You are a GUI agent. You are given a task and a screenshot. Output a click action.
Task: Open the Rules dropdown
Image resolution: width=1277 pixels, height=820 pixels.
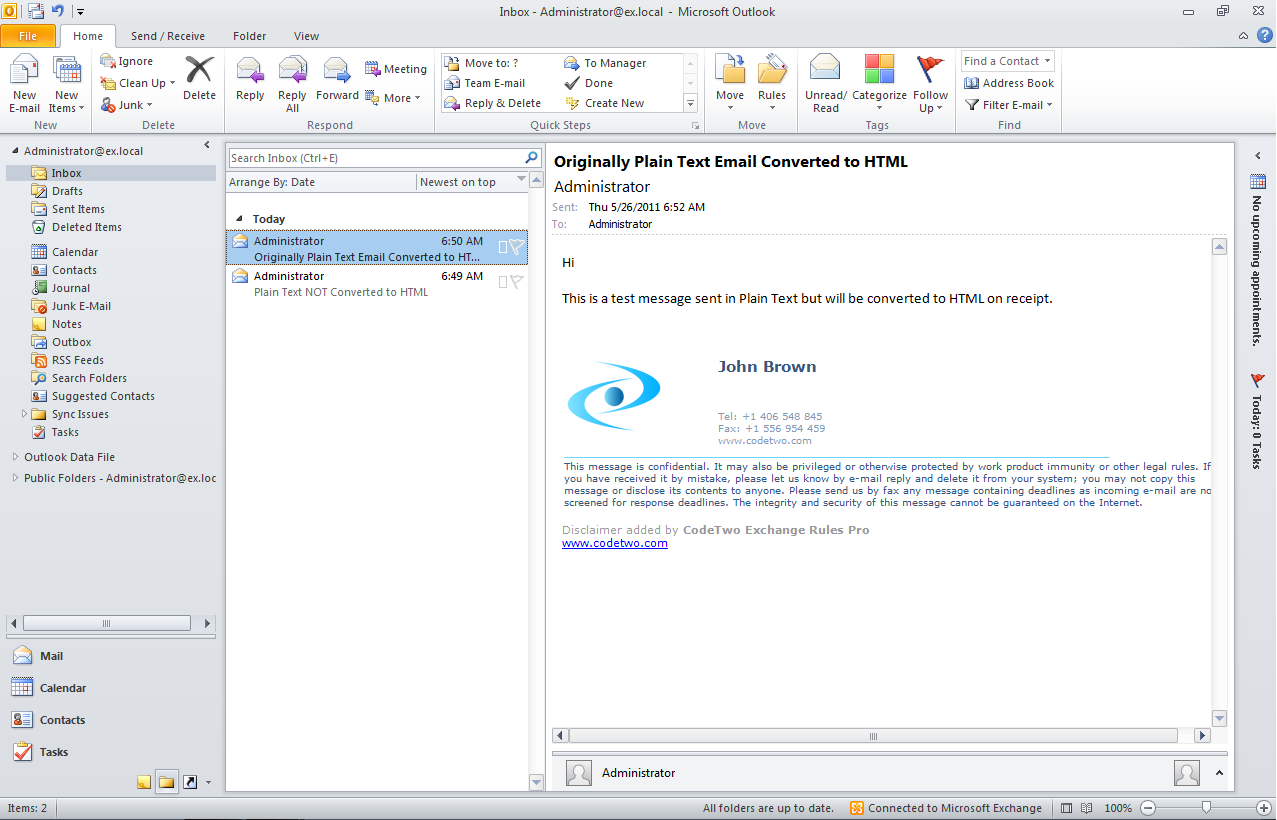tap(772, 85)
